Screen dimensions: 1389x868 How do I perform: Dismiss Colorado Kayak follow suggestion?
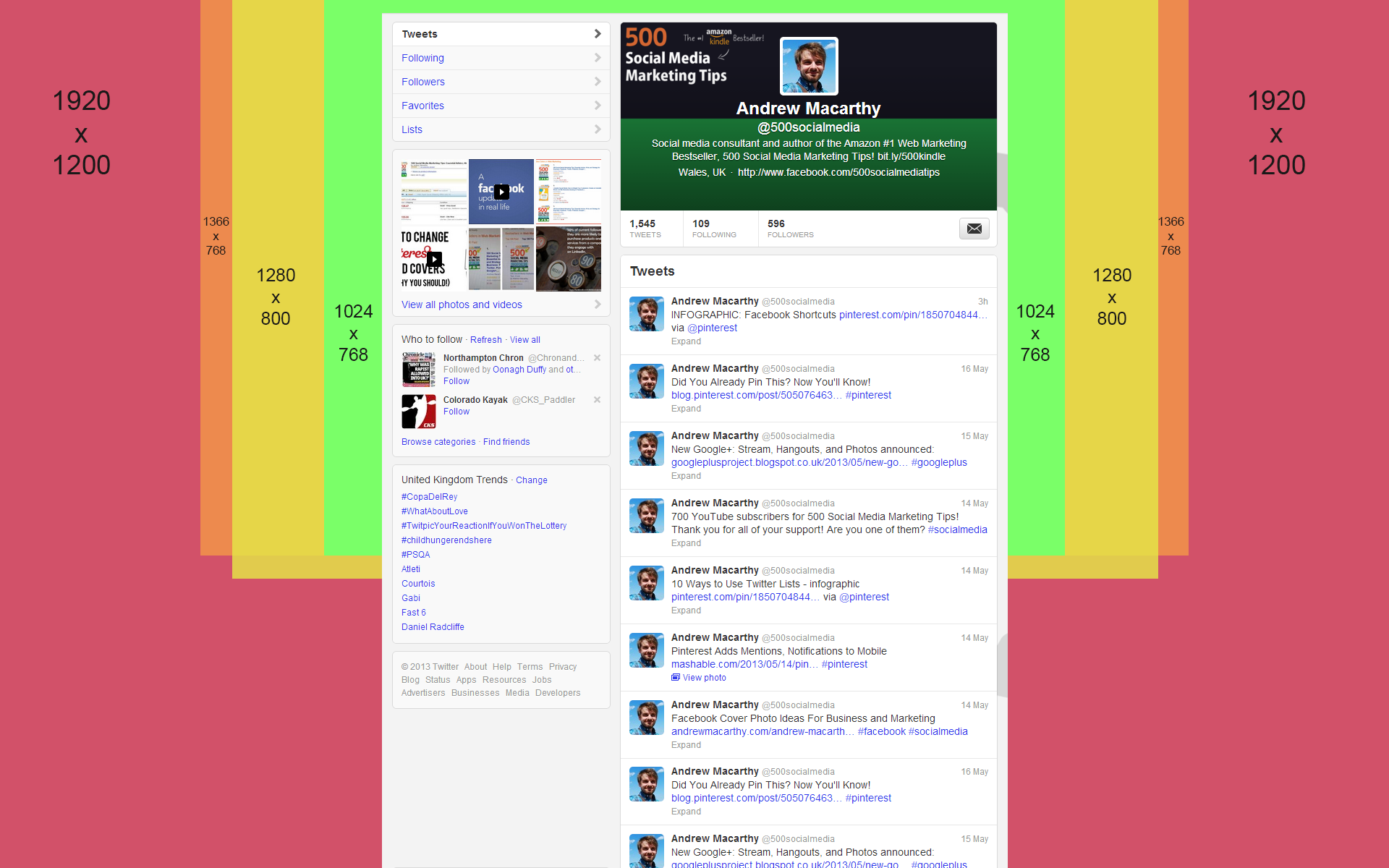tap(597, 400)
